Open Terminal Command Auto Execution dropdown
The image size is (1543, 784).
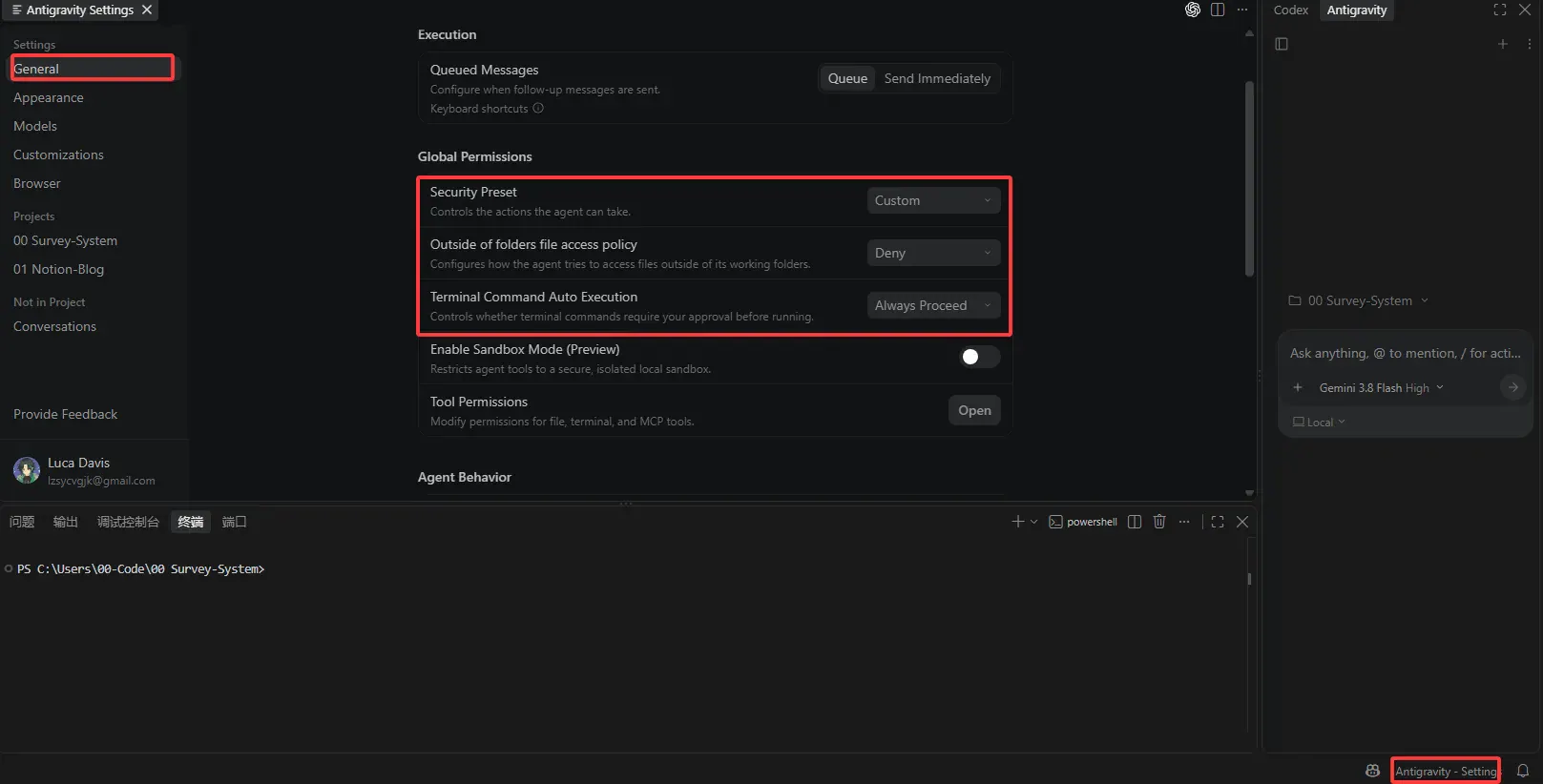[x=933, y=305]
